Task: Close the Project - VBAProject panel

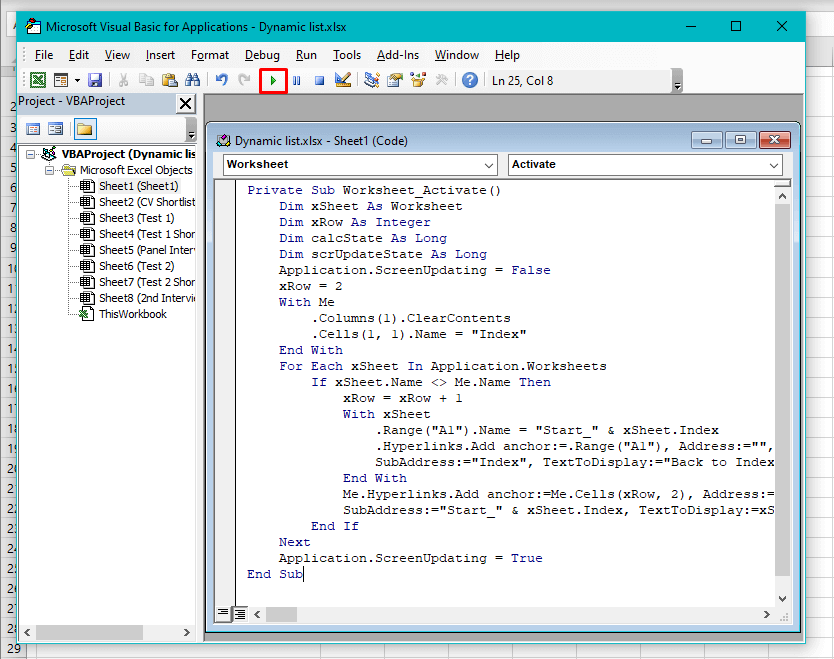Action: (185, 103)
